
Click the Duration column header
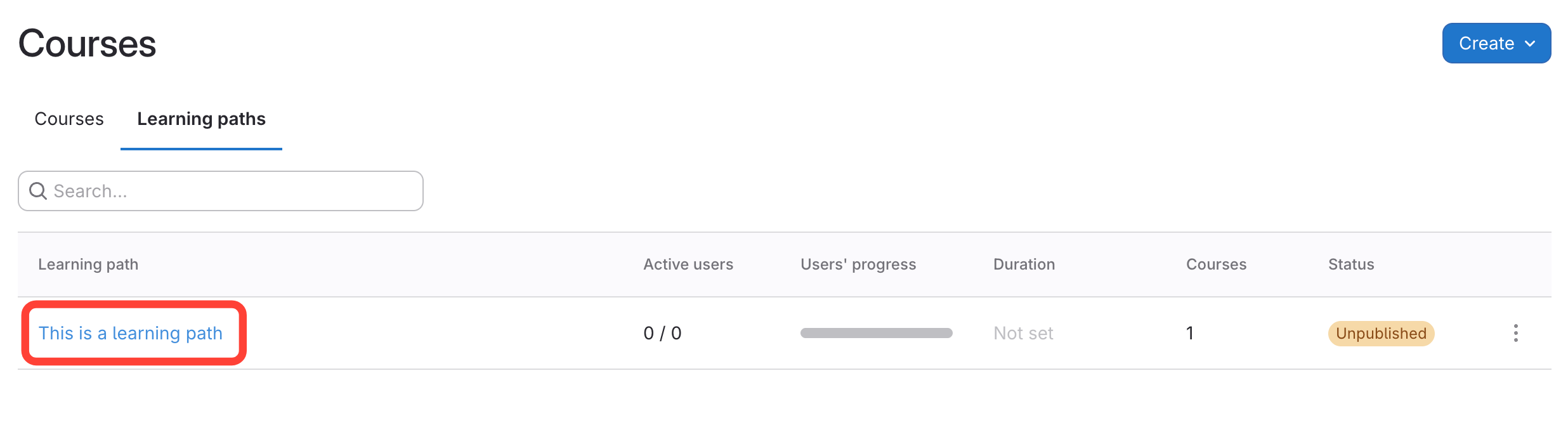pyautogui.click(x=1024, y=265)
